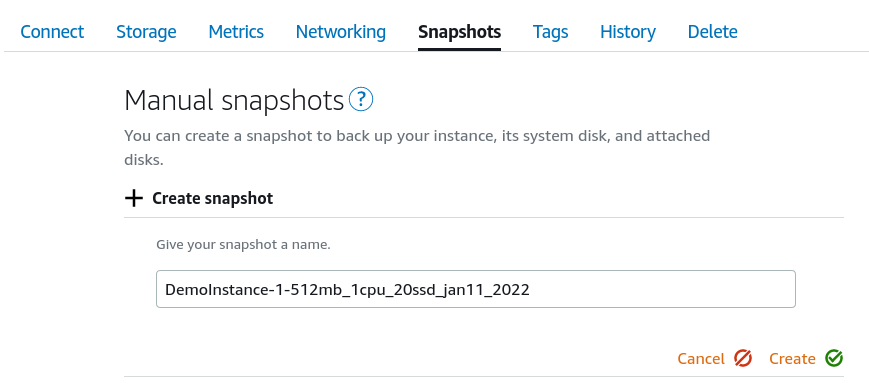Click the green checkmark create icon

(x=834, y=359)
